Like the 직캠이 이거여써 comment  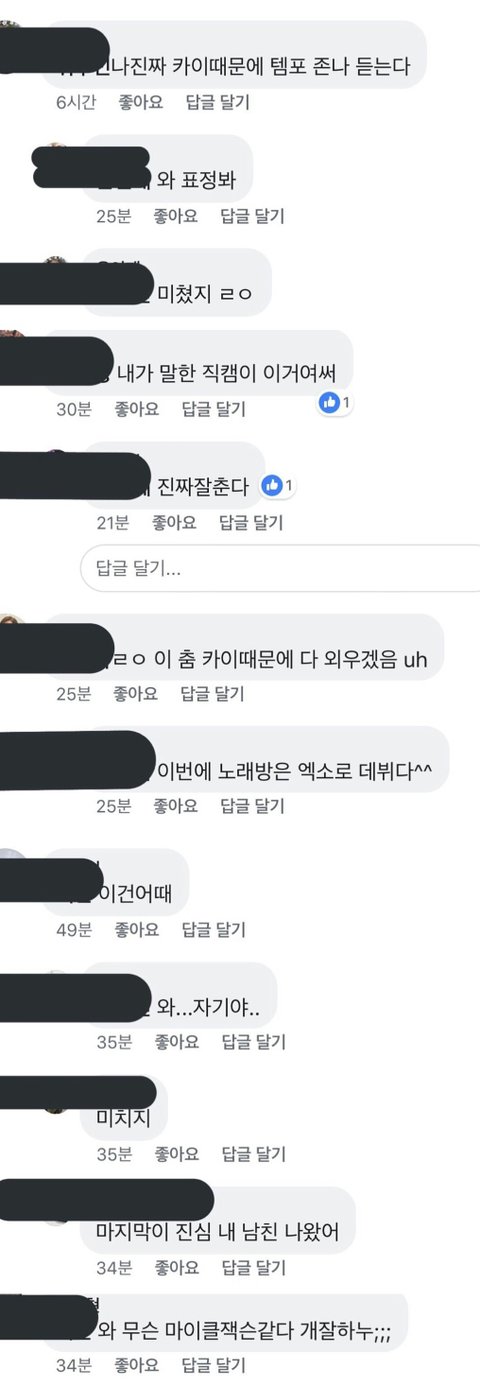(x=136, y=409)
